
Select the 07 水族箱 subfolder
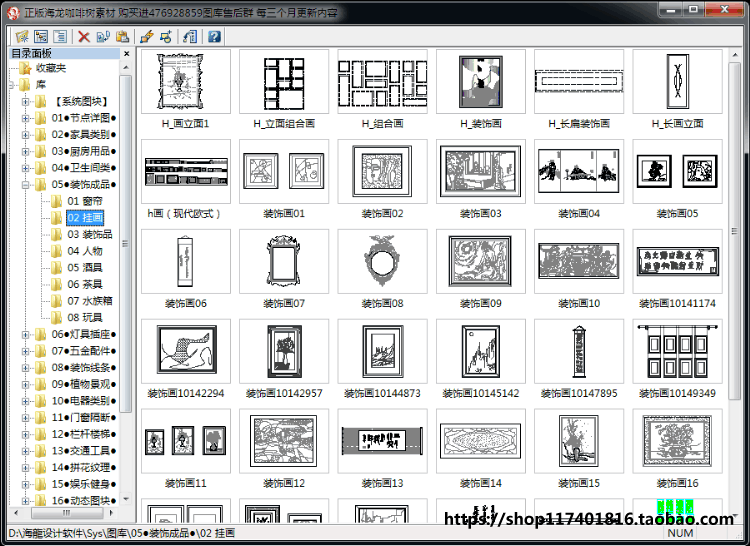[x=89, y=301]
